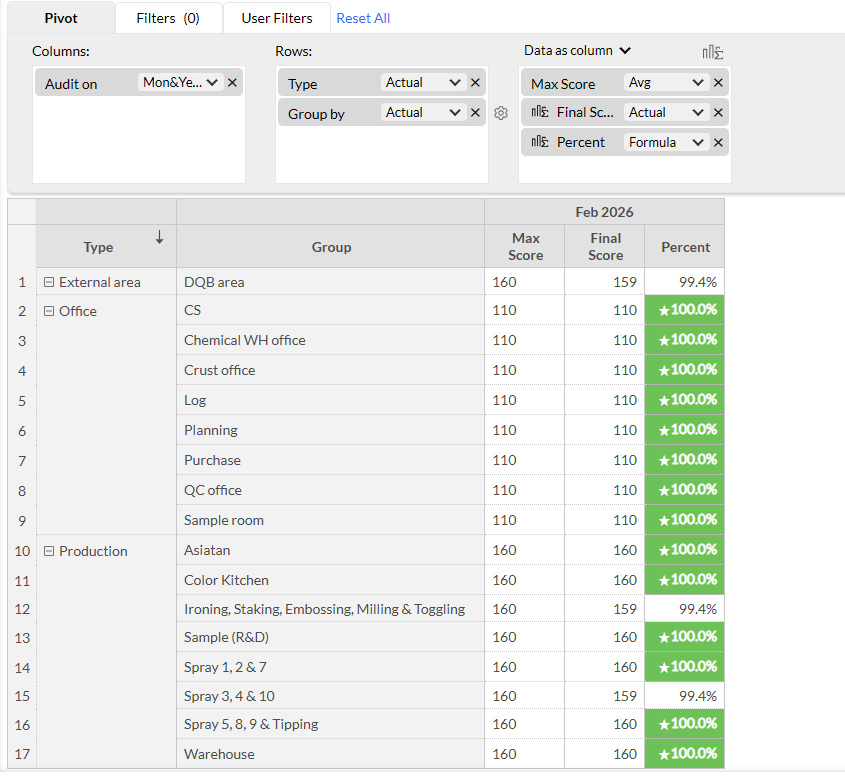Sort by the Type column arrow

[159, 237]
